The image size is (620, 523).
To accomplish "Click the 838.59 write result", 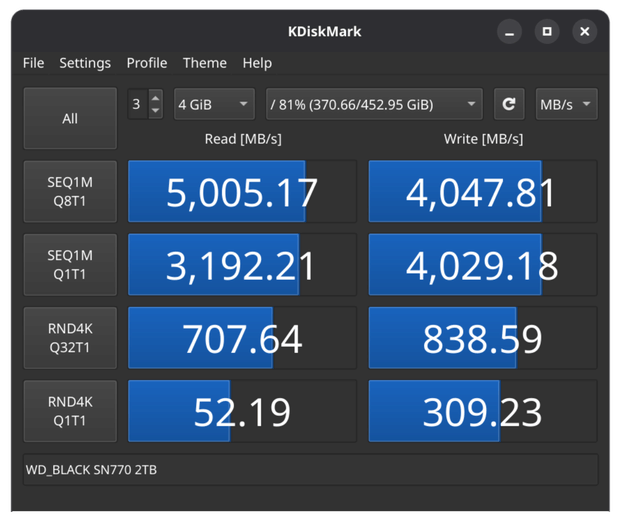I will (x=482, y=338).
